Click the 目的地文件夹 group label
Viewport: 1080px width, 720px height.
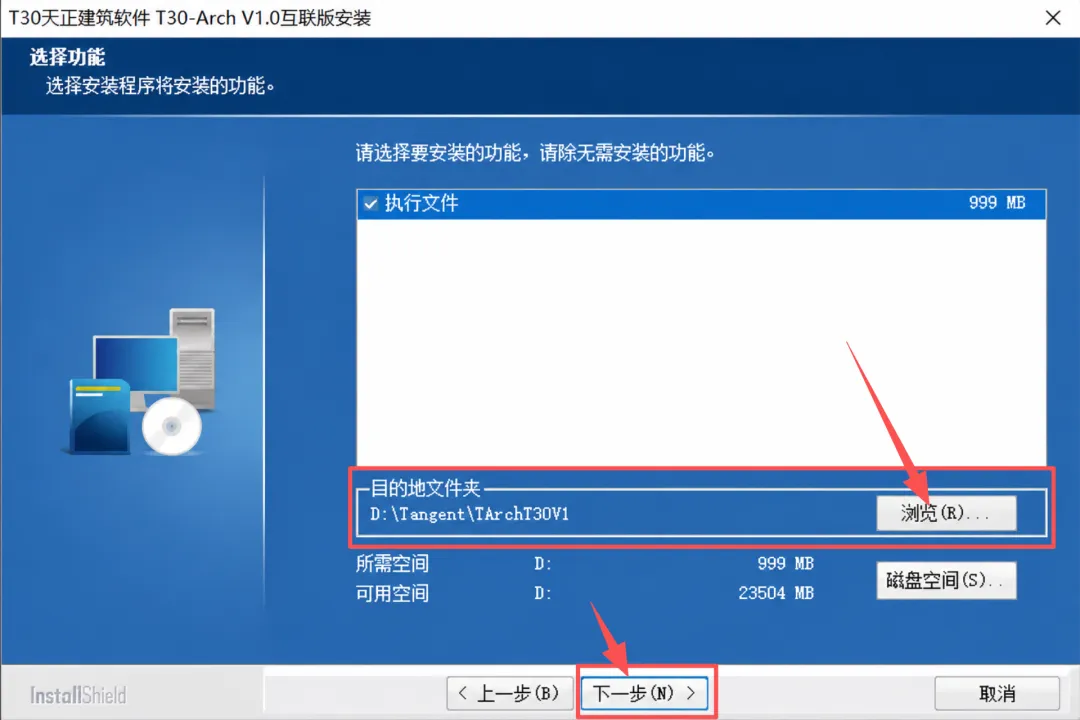pos(425,488)
